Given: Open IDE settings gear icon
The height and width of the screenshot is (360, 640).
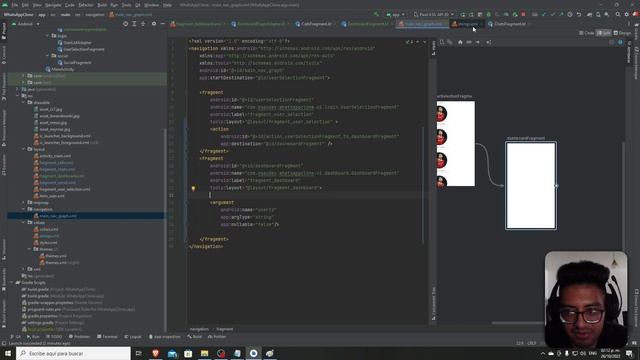Looking at the screenshot, I should tap(627, 14).
